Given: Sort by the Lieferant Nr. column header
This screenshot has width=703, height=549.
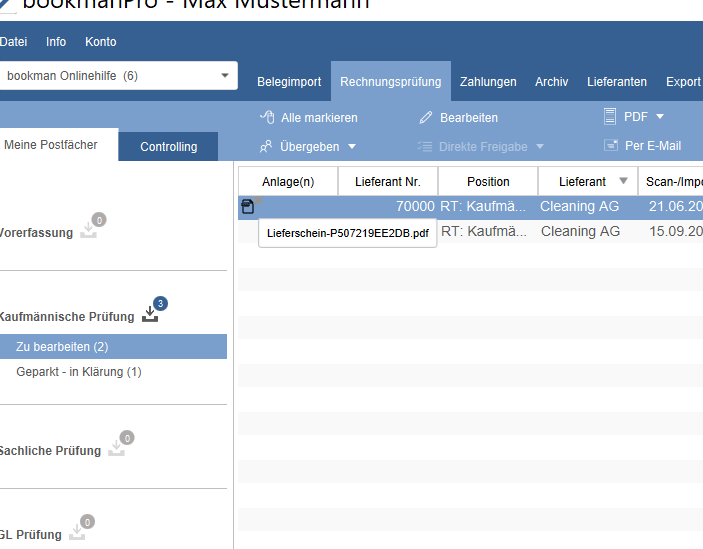Looking at the screenshot, I should point(388,182).
